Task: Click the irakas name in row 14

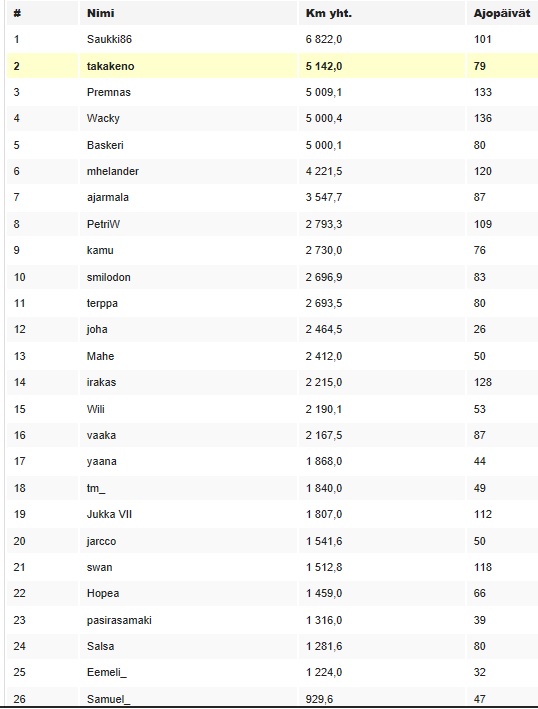Action: pyautogui.click(x=101, y=383)
